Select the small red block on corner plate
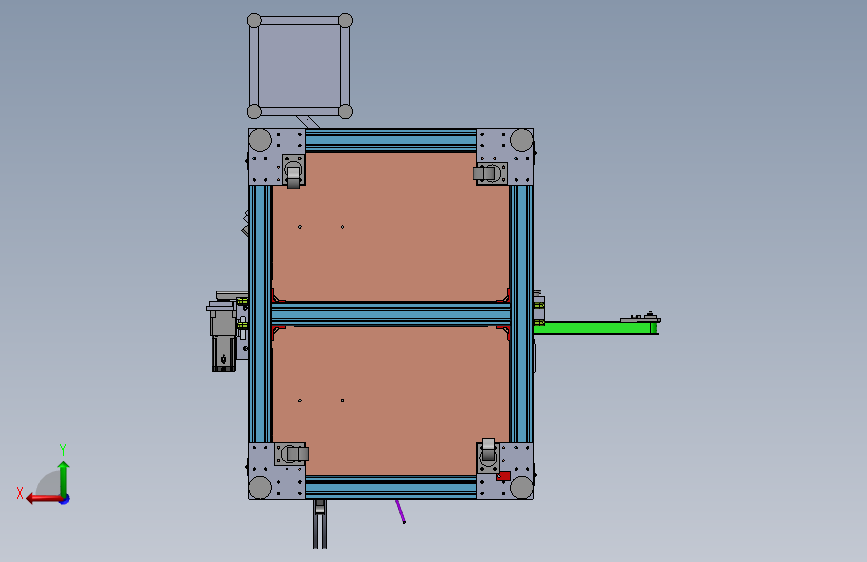Viewport: 867px width, 562px height. point(503,476)
